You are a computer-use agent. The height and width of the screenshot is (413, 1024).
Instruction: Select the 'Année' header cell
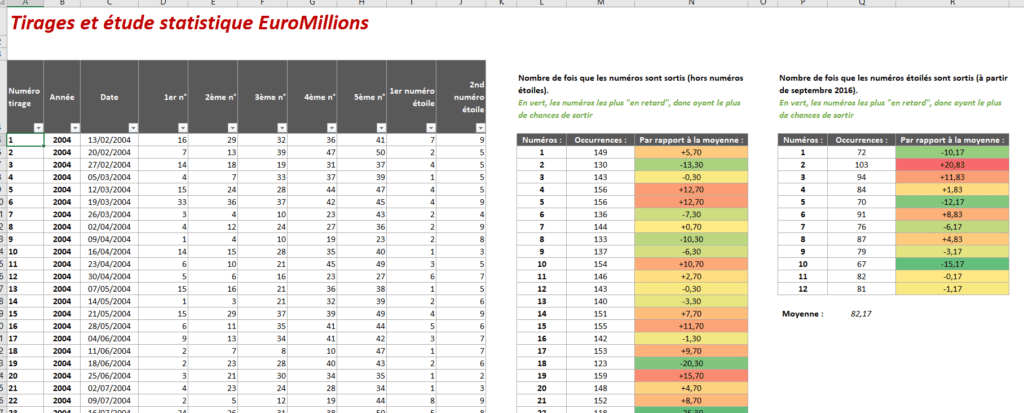pyautogui.click(x=62, y=97)
